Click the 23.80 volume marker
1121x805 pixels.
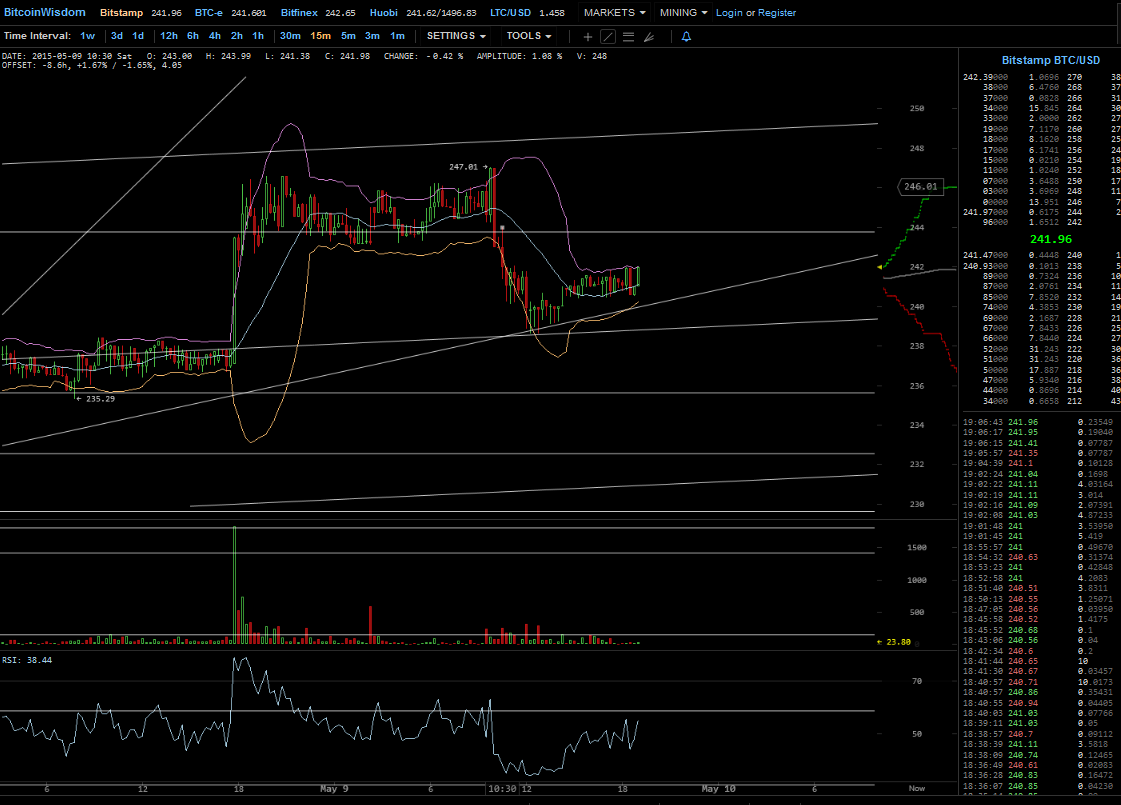(x=898, y=642)
